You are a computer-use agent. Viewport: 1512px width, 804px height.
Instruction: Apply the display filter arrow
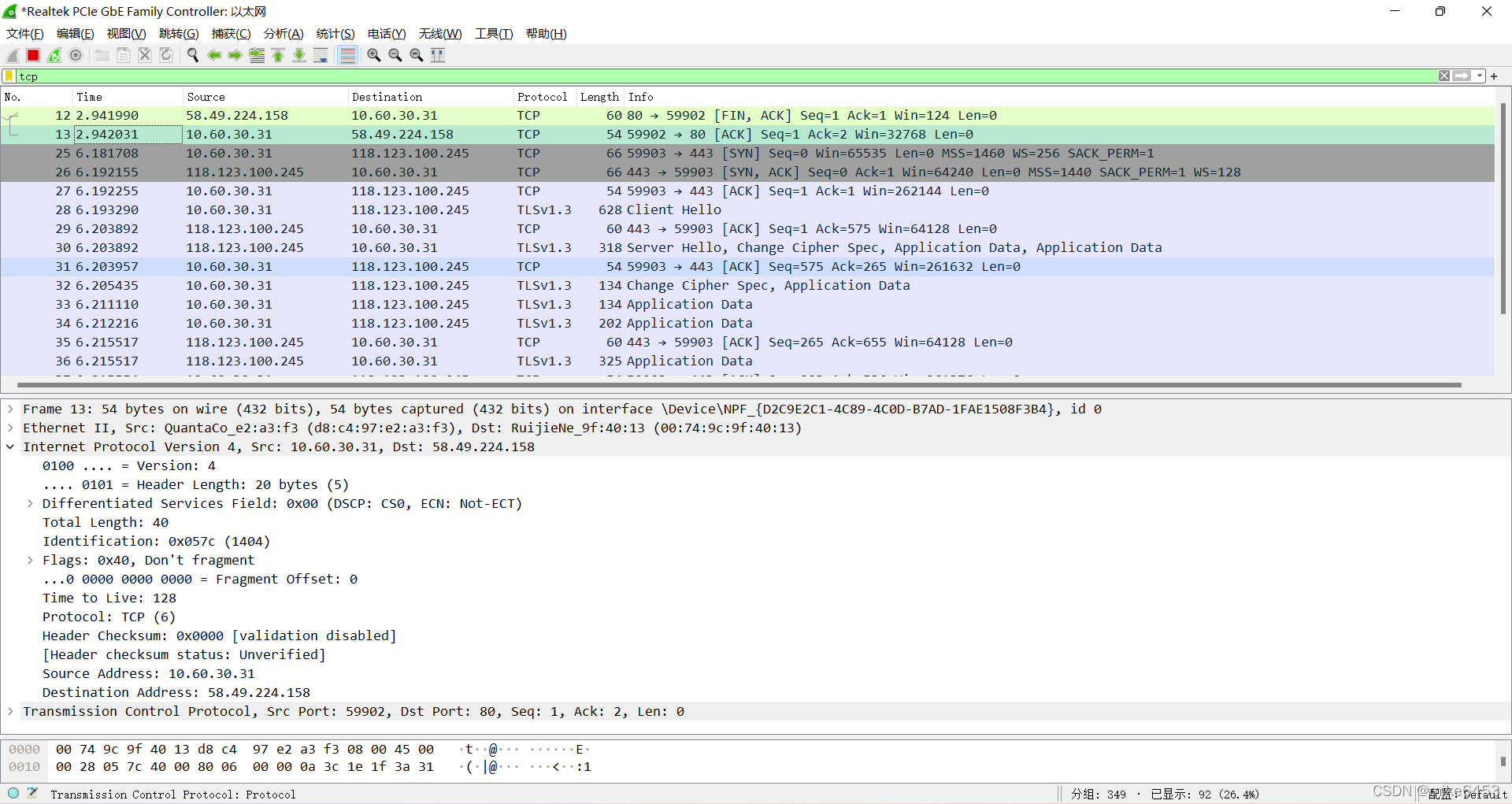point(1462,76)
